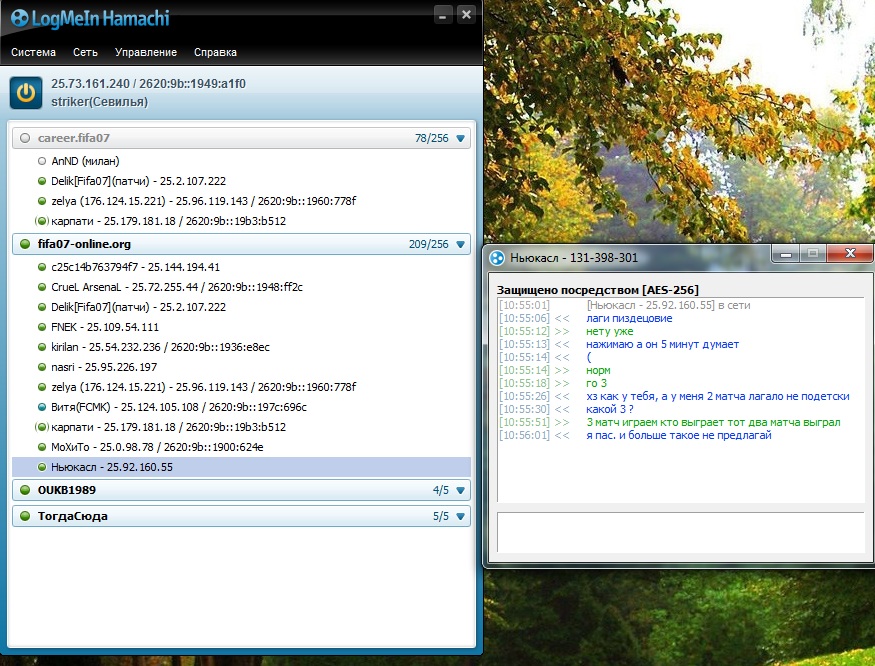
Task: Open dropdown arrow for ТогдаСюда network
Action: pyautogui.click(x=460, y=516)
